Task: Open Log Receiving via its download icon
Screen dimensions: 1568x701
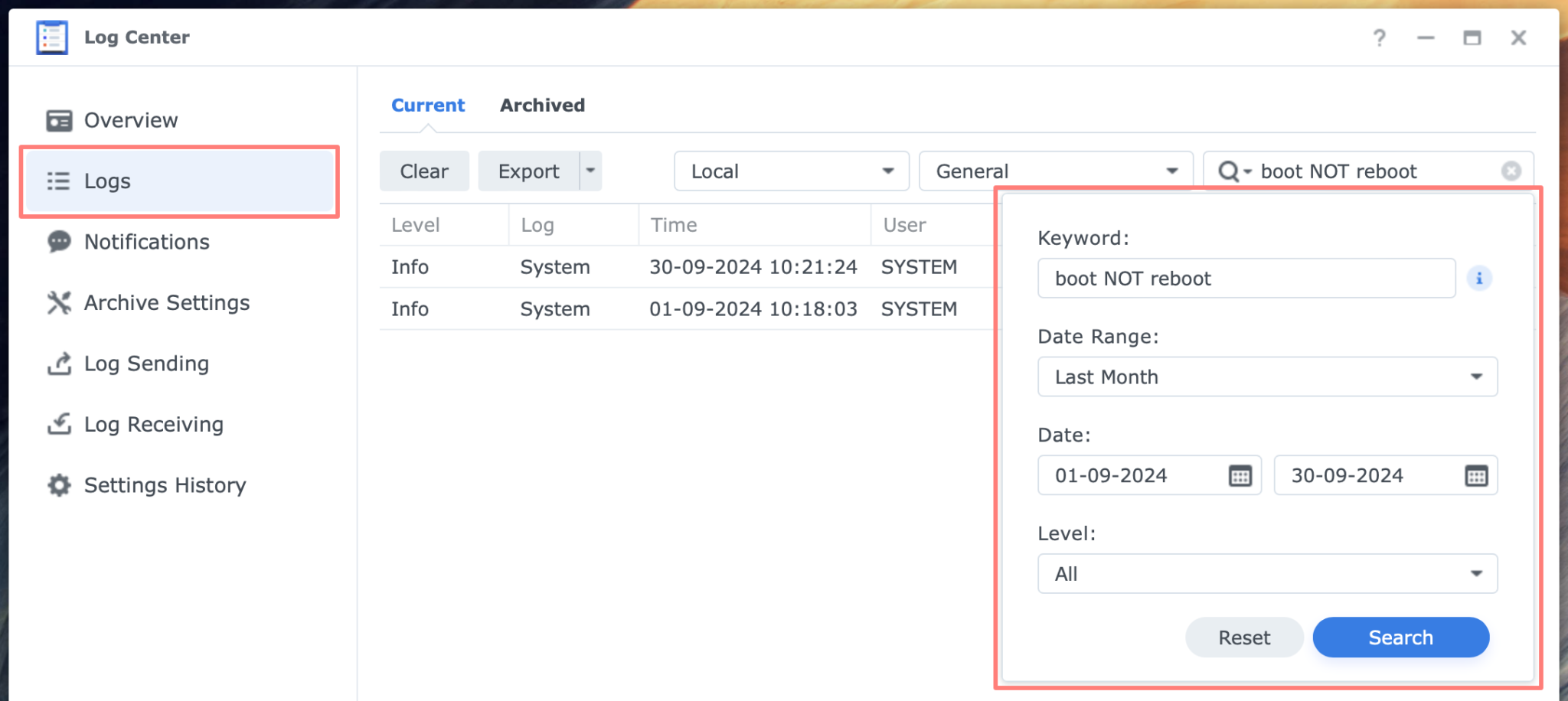Action: (59, 423)
